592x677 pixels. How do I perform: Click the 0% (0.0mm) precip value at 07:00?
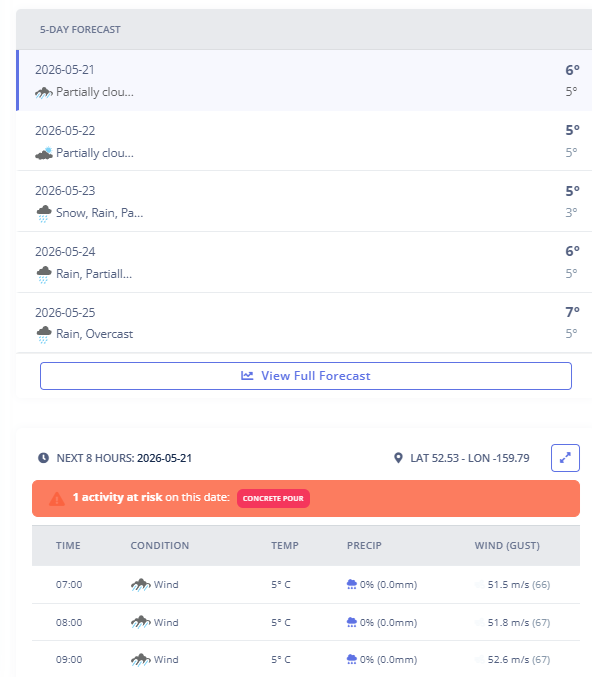[388, 585]
